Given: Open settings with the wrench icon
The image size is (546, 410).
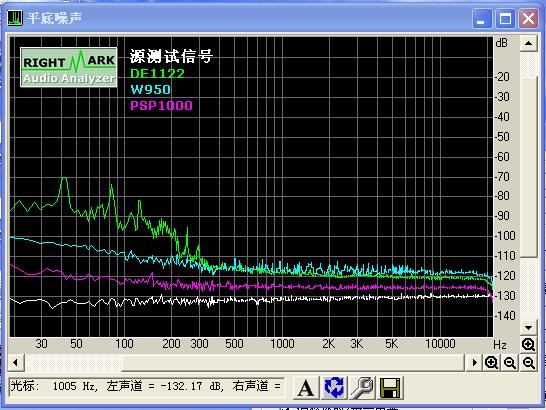Looking at the screenshot, I should click(362, 387).
